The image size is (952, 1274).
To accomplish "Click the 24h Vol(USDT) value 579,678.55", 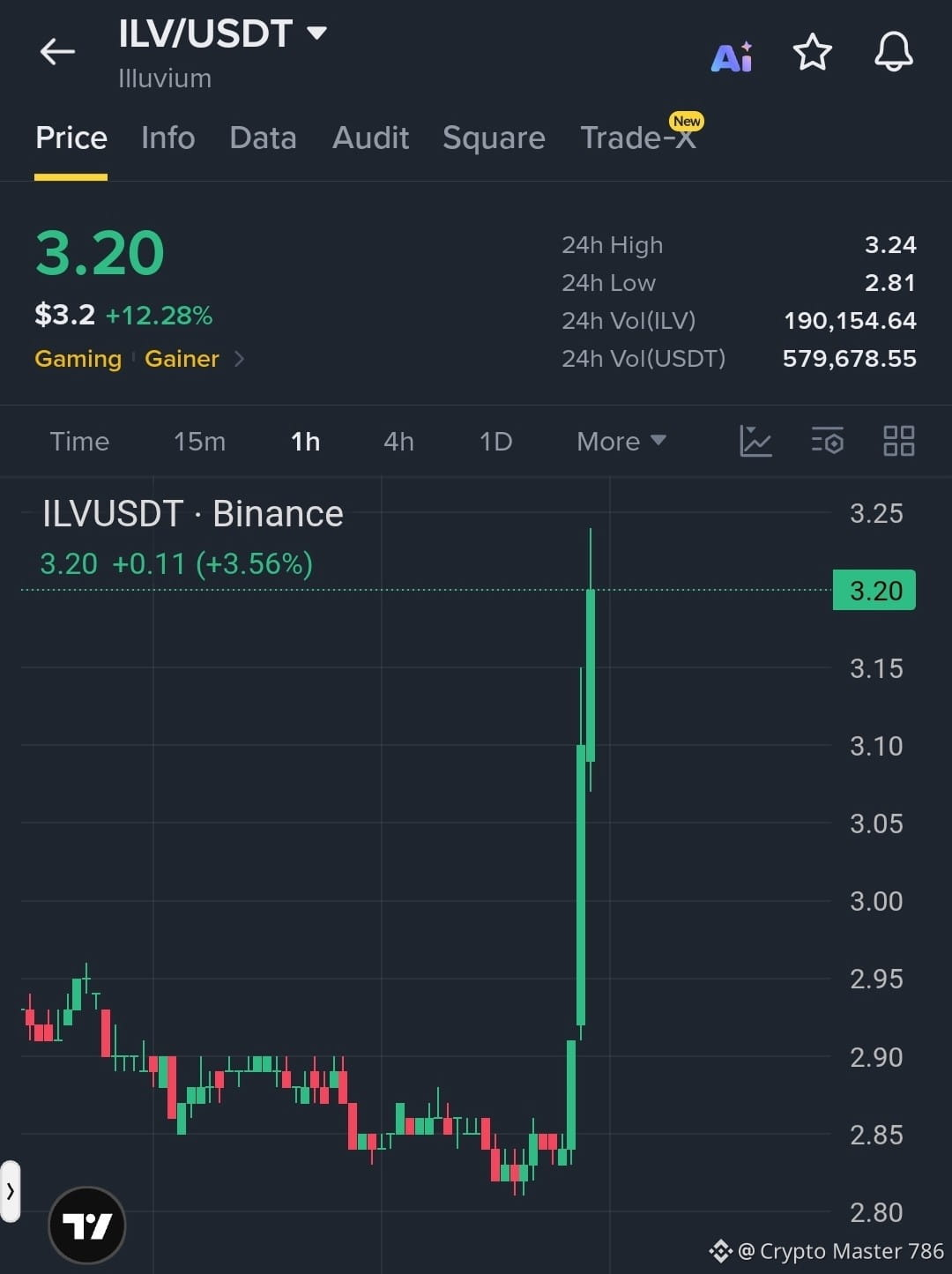I will pos(850,359).
